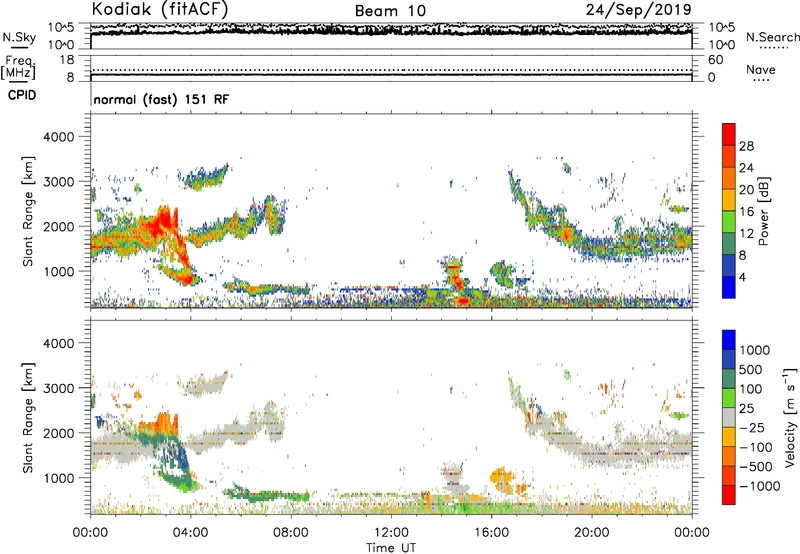The image size is (800, 554).
Task: Click the "28" label on the Power colorbar
Action: pos(746,146)
